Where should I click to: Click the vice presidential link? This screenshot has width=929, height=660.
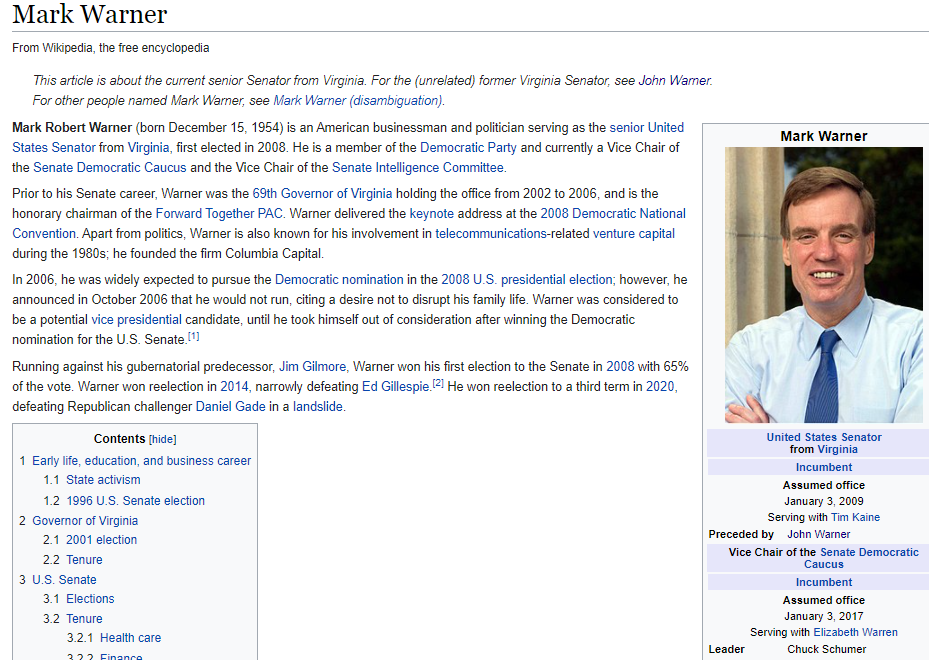[136, 320]
